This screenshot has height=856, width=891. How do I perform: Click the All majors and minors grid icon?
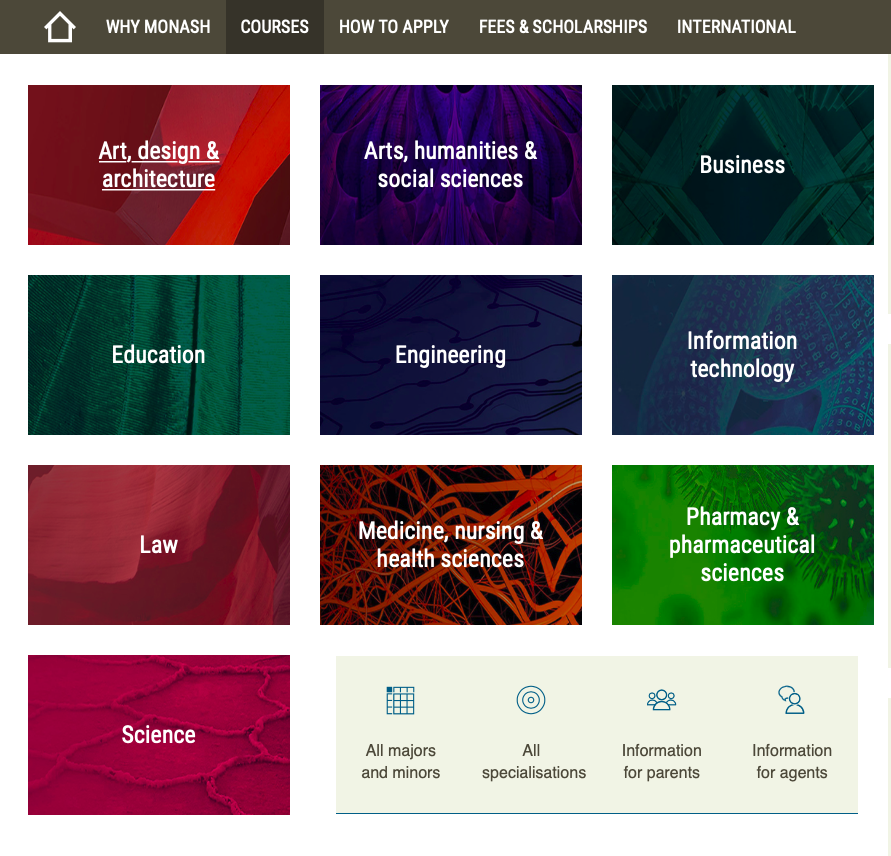[x=400, y=700]
